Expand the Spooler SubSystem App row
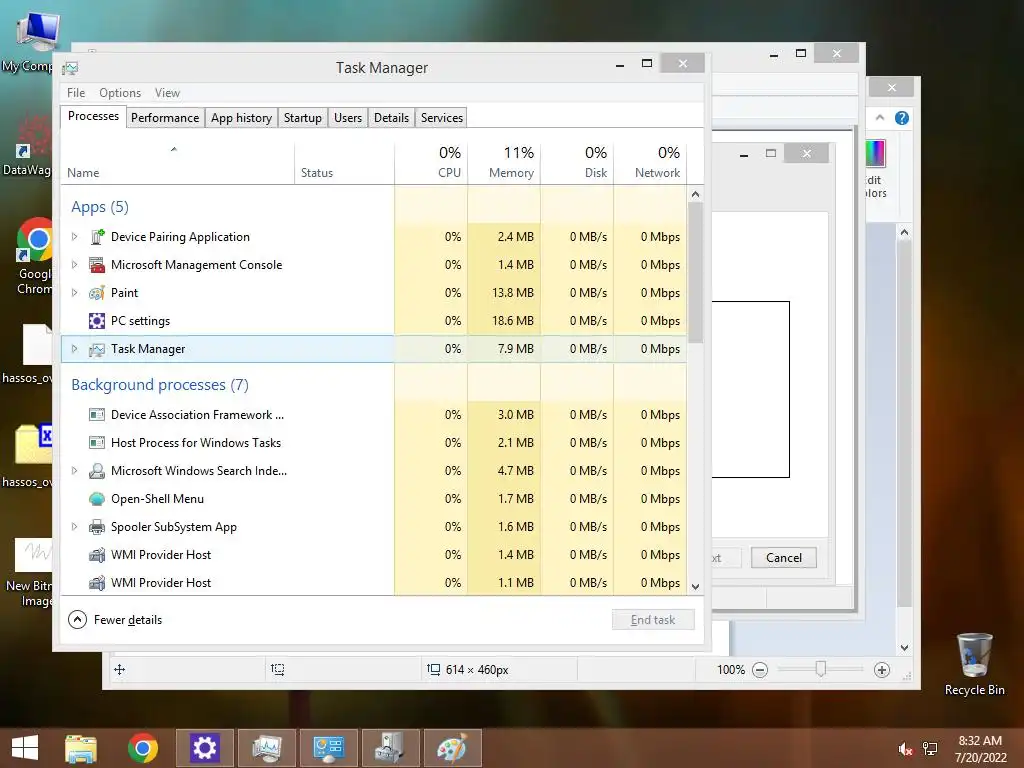Image resolution: width=1024 pixels, height=768 pixels. (x=74, y=527)
